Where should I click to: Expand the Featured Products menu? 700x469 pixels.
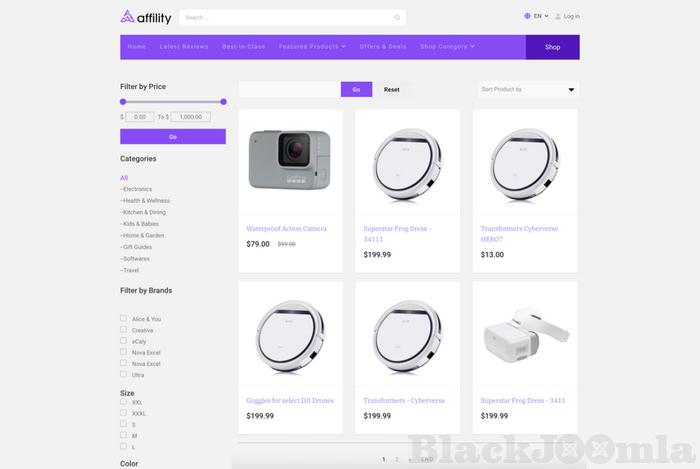[x=312, y=46]
